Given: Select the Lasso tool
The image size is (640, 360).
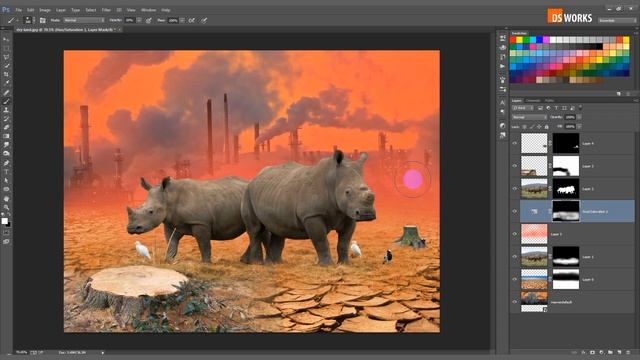Looking at the screenshot, I should point(6,57).
